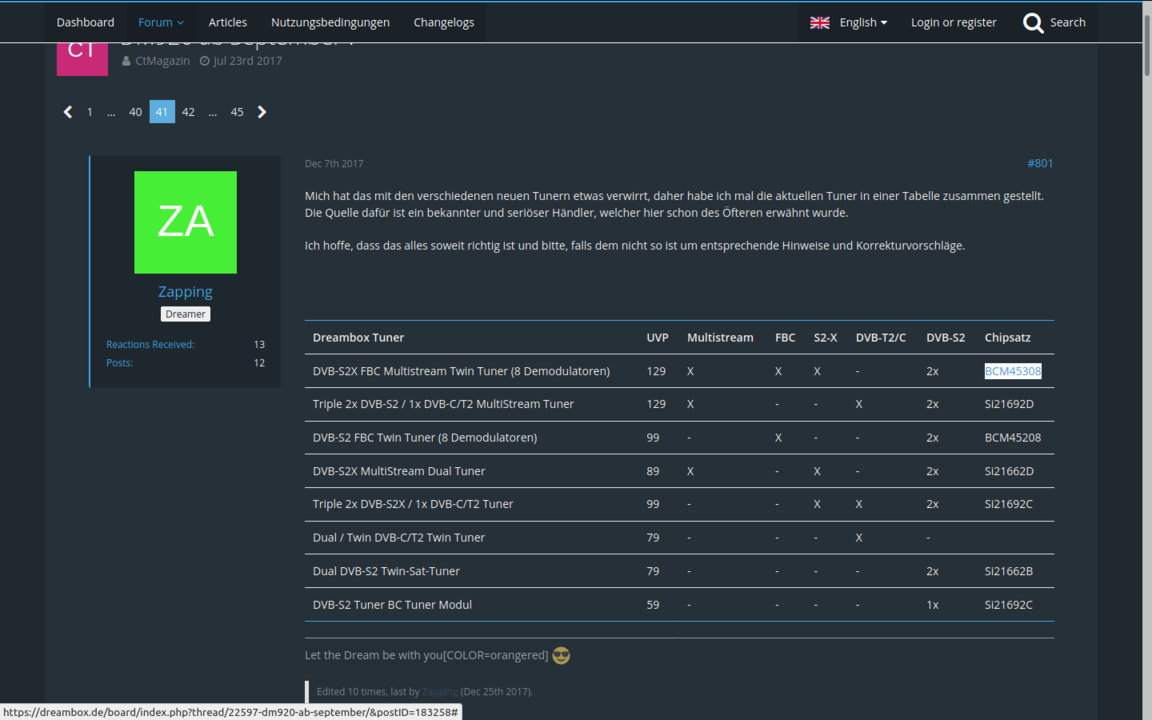Click the UK flag language icon

pyautogui.click(x=819, y=22)
